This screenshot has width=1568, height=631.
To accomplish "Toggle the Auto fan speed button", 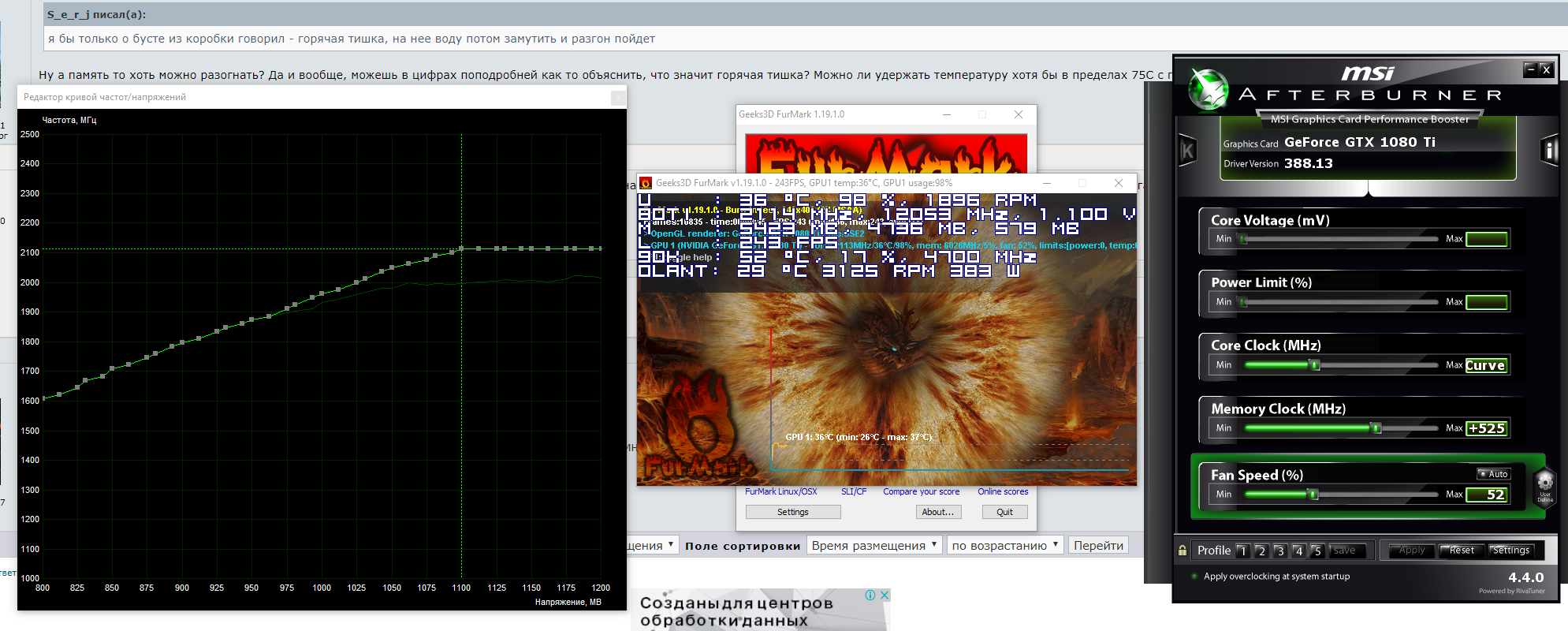I will (1493, 474).
